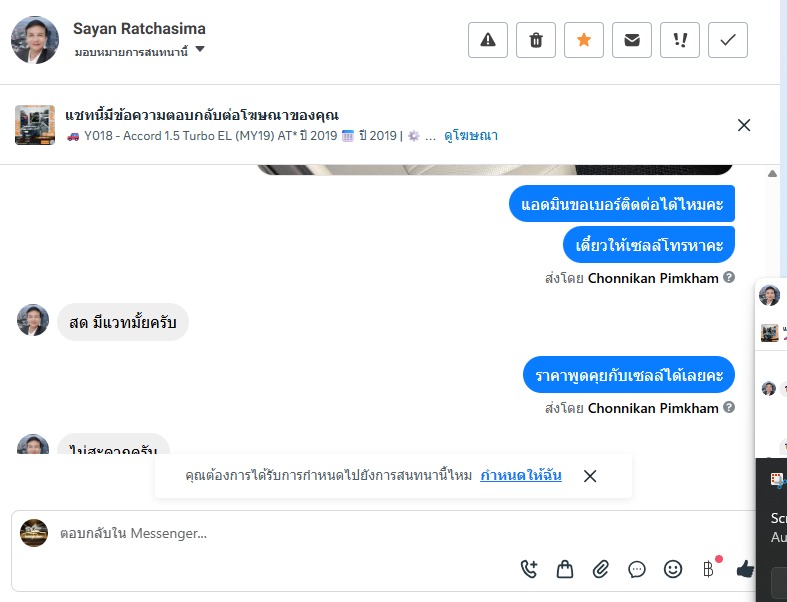Mark conversation done with checkmark button
This screenshot has width=787, height=602.
728,40
